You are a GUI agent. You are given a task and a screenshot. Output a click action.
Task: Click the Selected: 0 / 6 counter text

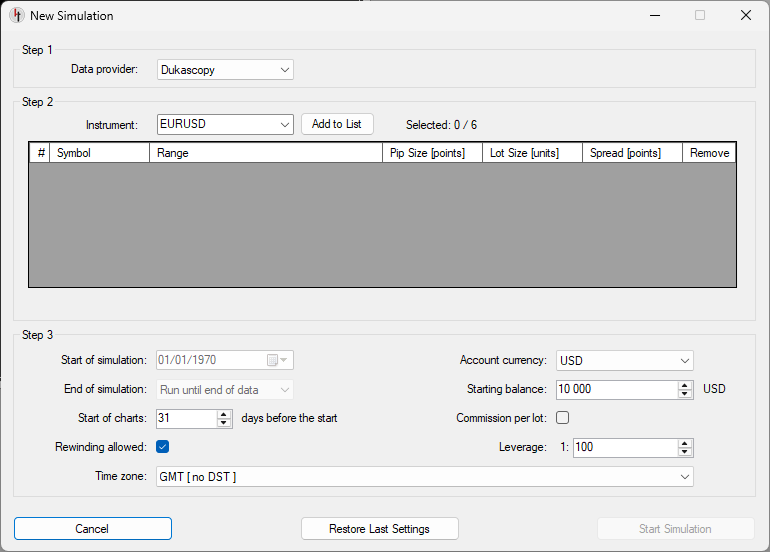pyautogui.click(x=441, y=125)
